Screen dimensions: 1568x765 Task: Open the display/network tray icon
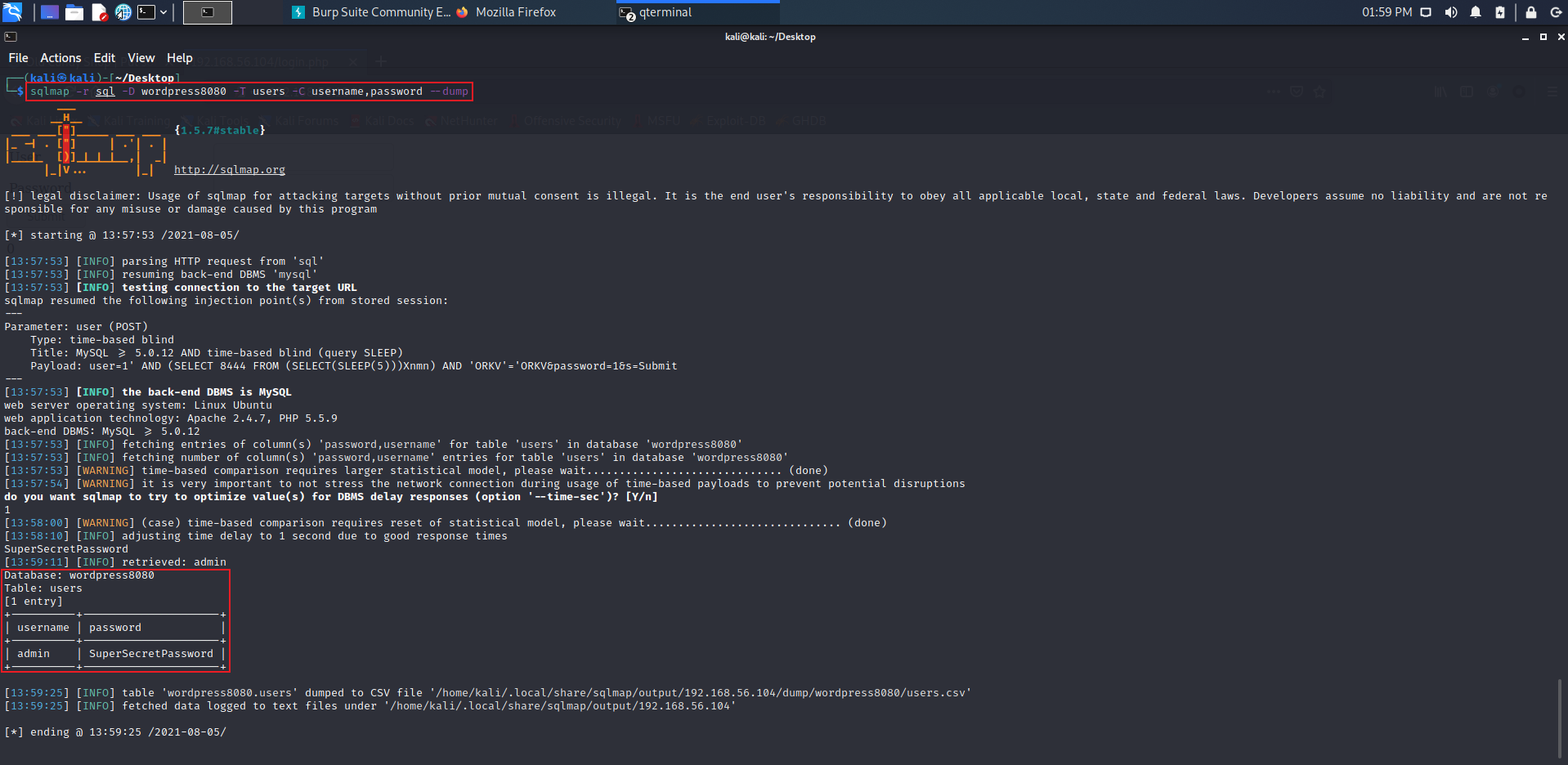pyautogui.click(x=1426, y=12)
